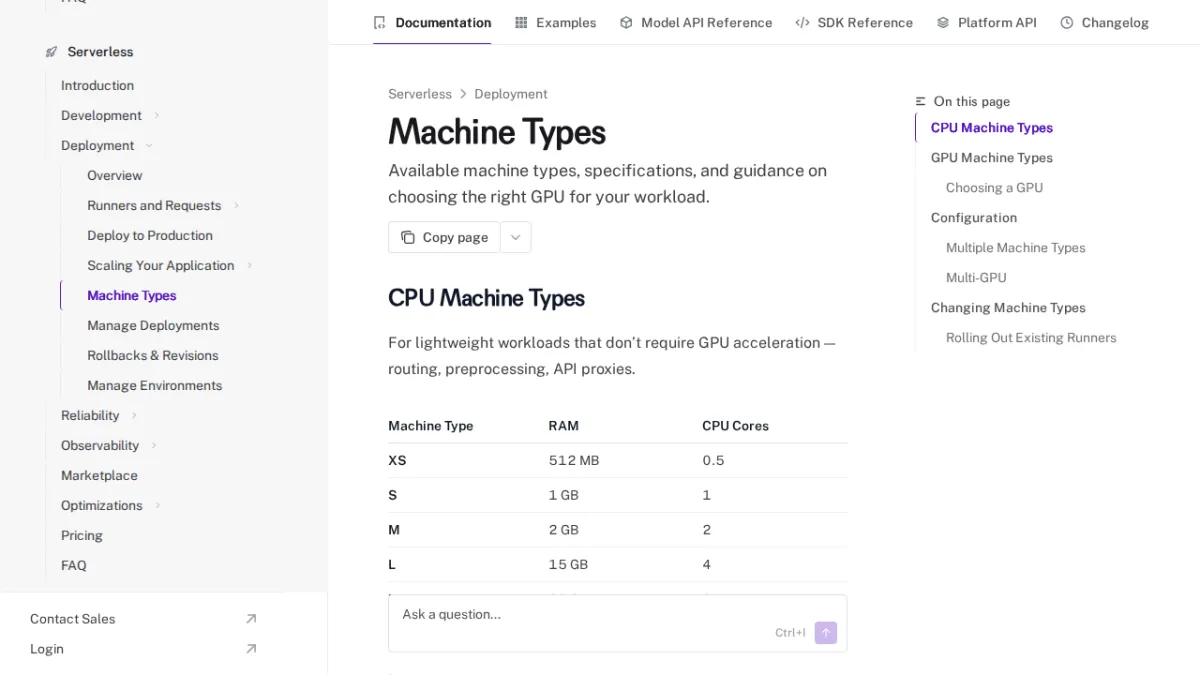Open the FAQ page under Serverless
This screenshot has height=675, width=1200.
click(74, 566)
